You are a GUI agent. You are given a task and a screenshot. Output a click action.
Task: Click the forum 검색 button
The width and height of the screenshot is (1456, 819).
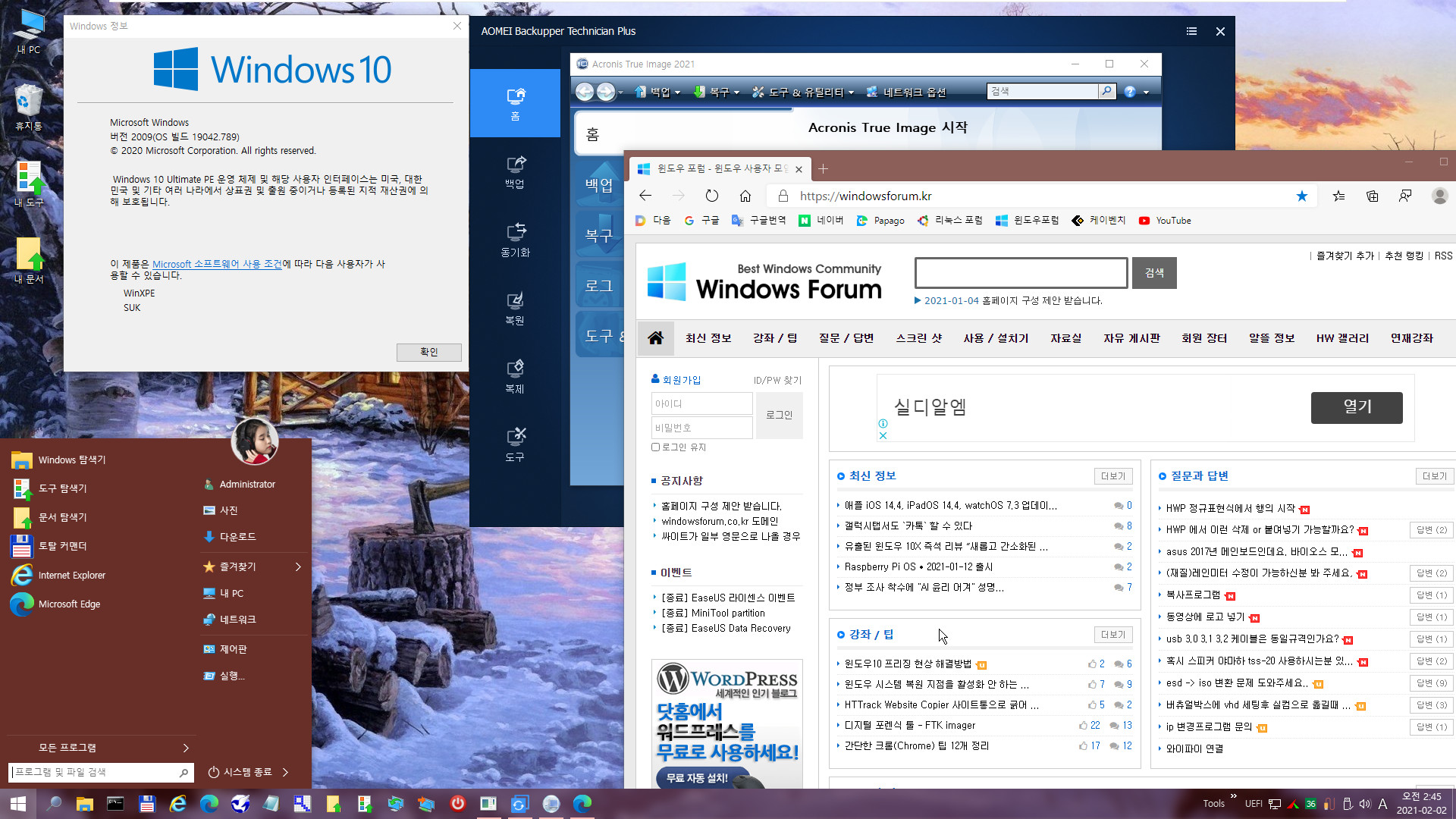(1154, 273)
